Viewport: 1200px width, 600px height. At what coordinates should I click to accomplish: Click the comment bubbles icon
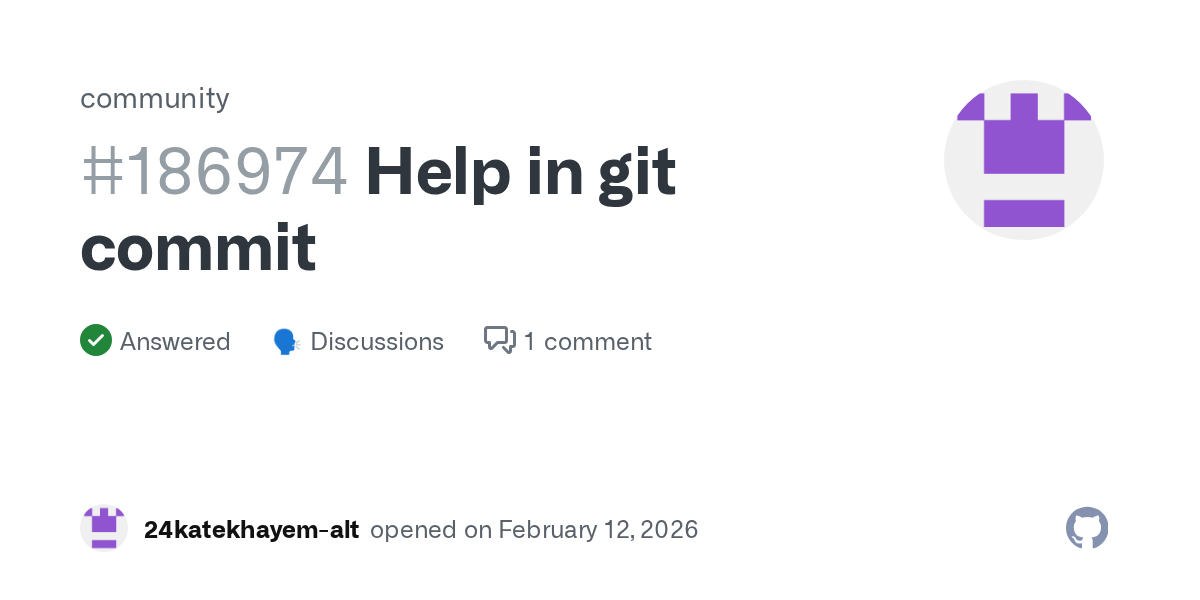pos(499,341)
